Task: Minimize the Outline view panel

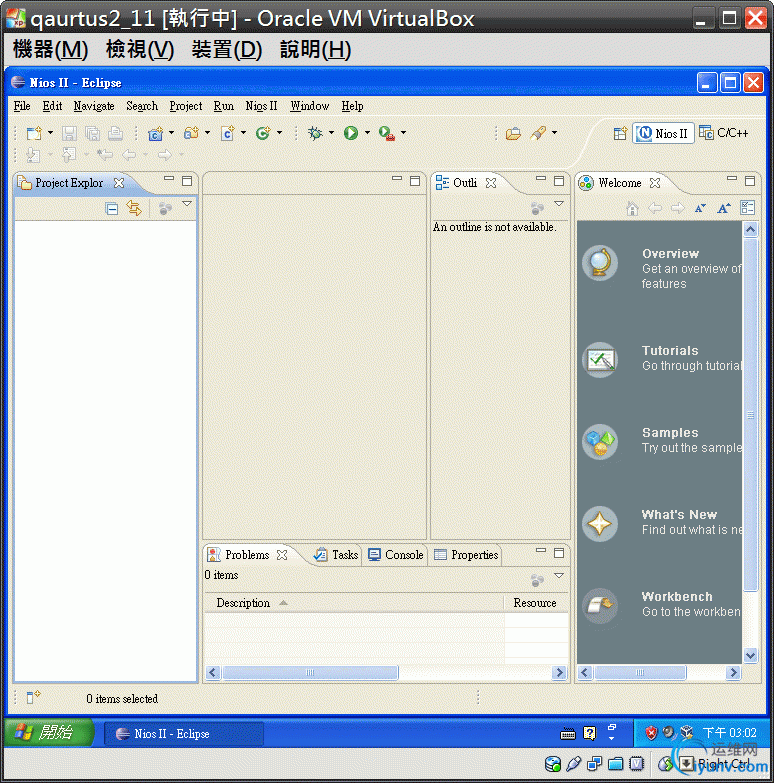Action: (541, 178)
